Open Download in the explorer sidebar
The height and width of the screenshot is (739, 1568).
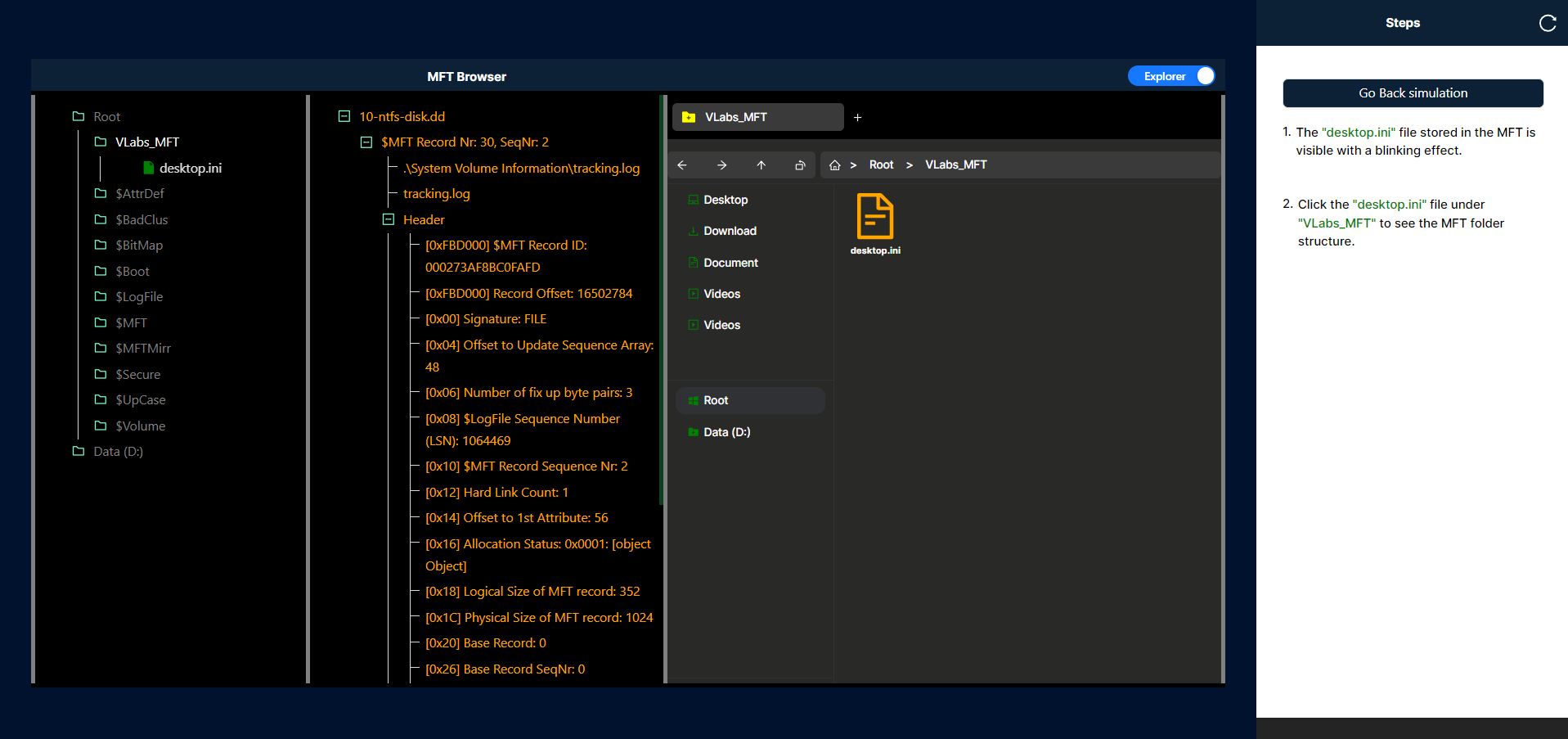point(730,231)
